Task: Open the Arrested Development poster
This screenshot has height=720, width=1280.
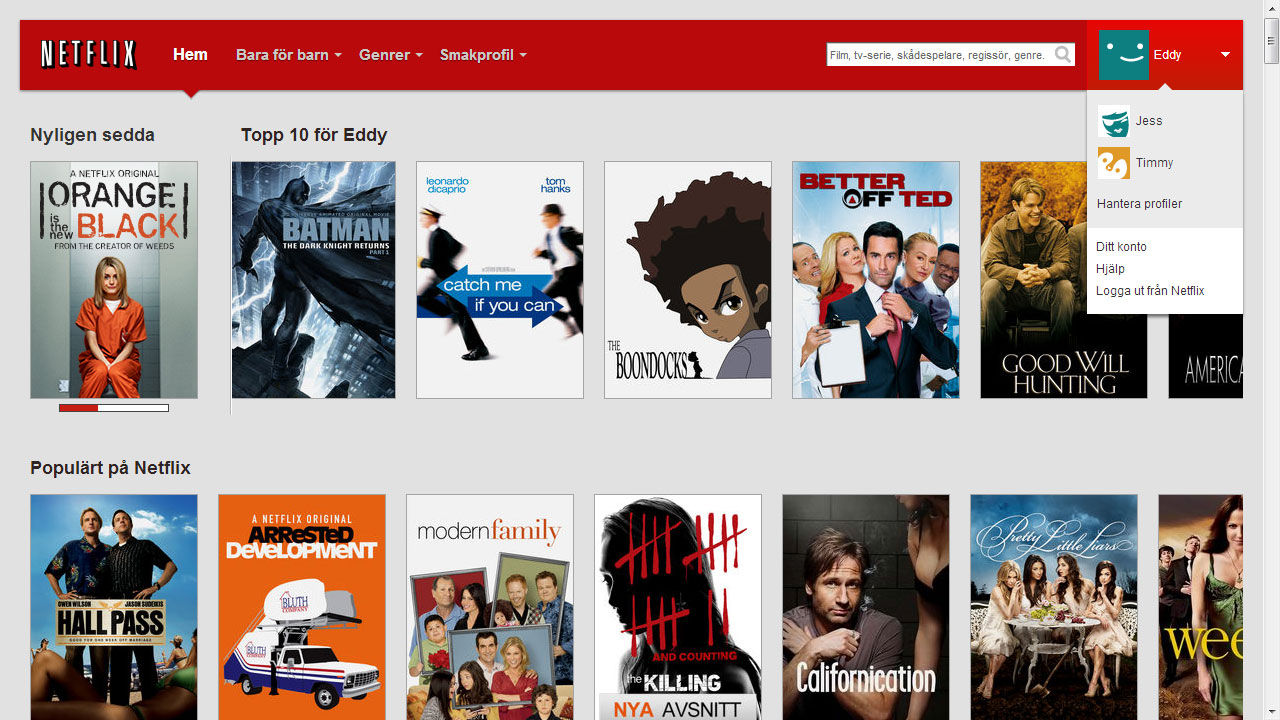Action: 301,606
